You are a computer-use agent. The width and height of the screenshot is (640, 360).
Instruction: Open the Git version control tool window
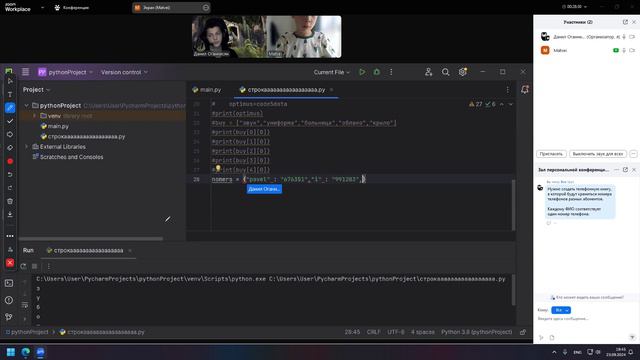9,317
